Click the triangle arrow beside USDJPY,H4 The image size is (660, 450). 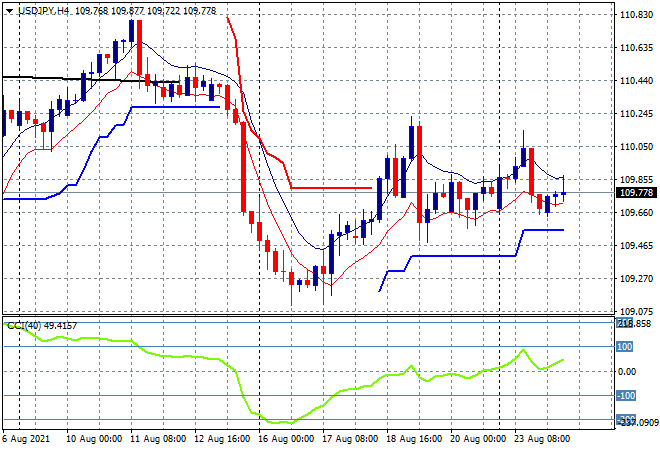click(x=9, y=11)
